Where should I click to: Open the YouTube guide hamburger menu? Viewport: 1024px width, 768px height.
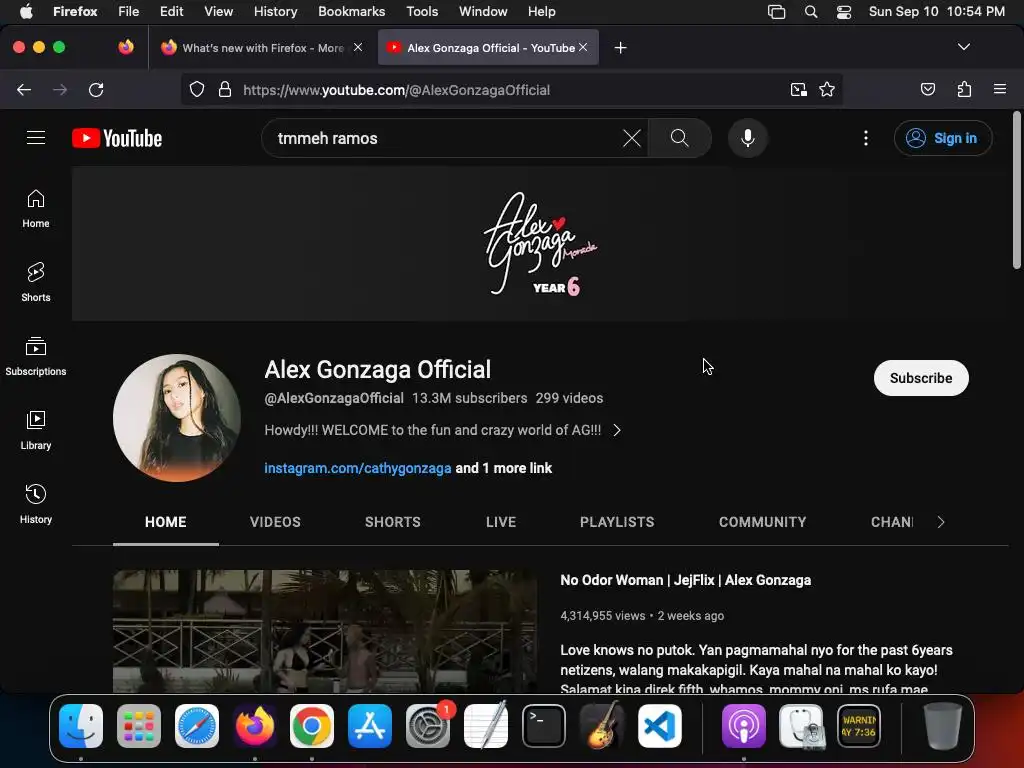click(x=36, y=138)
